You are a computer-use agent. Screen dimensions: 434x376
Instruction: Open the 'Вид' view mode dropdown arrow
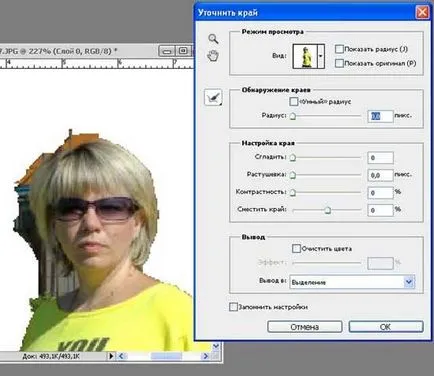321,56
